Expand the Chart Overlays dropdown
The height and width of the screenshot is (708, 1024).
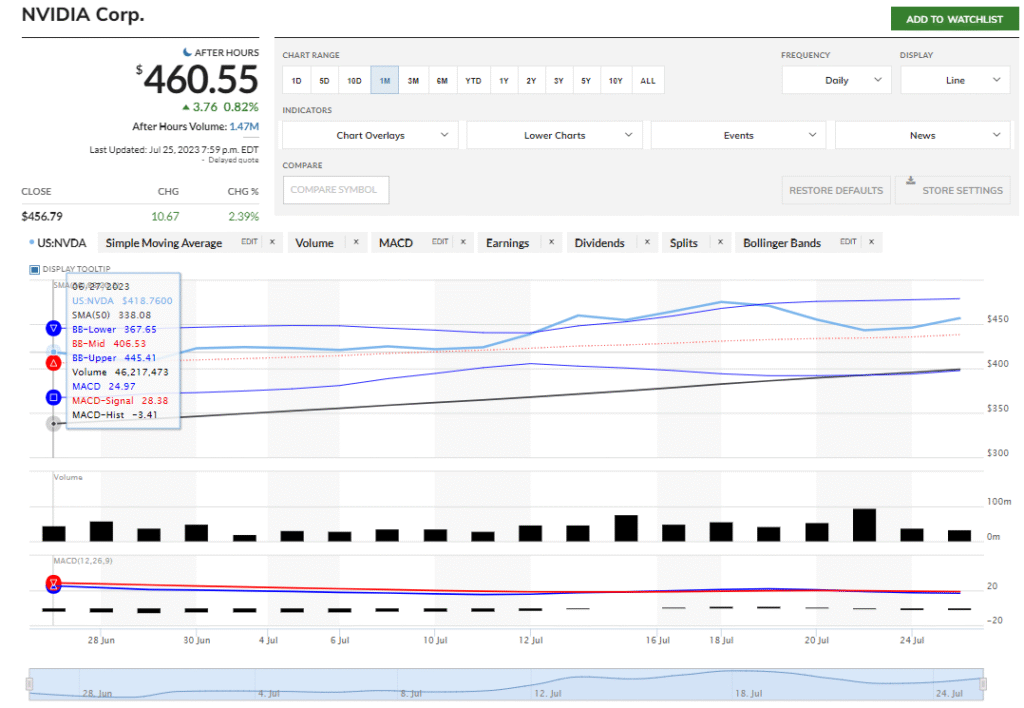coord(370,135)
